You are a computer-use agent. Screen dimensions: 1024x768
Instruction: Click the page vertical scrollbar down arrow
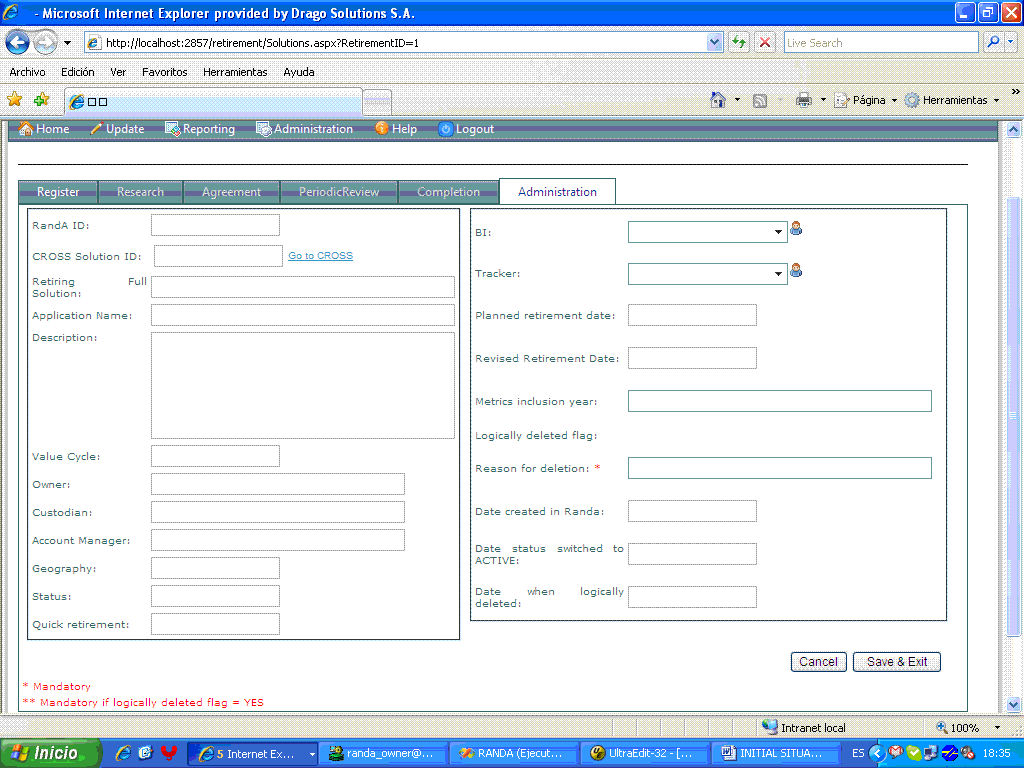(1013, 704)
